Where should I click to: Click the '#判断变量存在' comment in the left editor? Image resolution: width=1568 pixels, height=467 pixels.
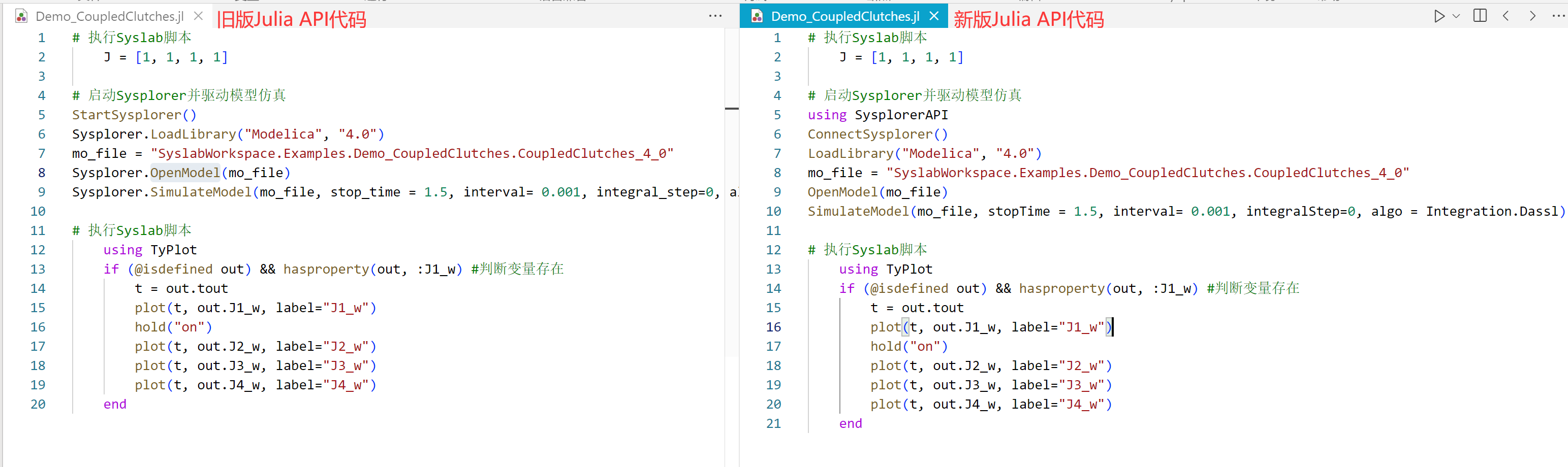tap(517, 269)
